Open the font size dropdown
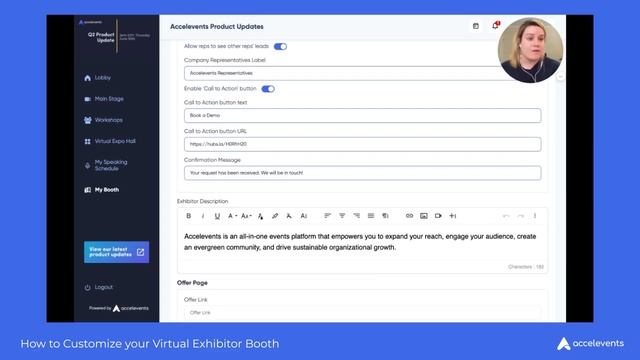The image size is (640, 360). [246, 216]
